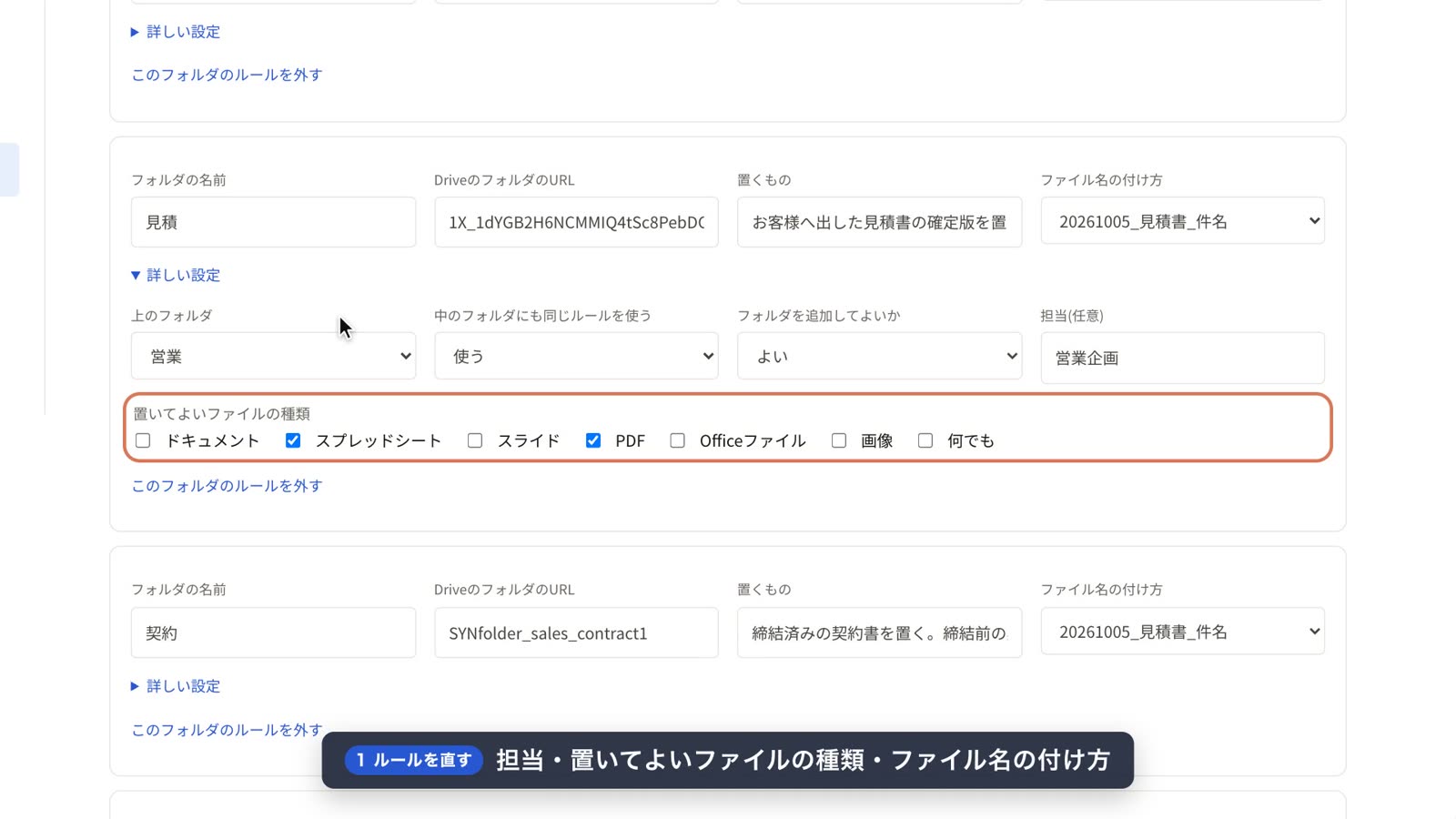
Task: Uncheck the PDF checkbox
Action: coord(593,440)
